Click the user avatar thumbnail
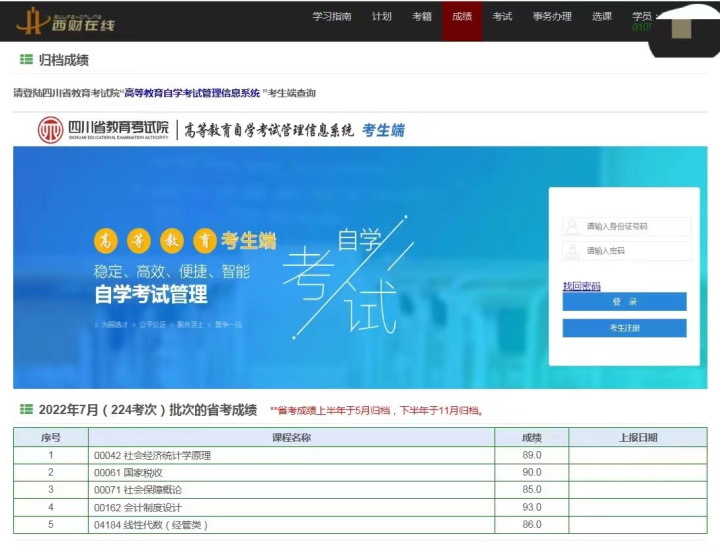 pos(681,28)
